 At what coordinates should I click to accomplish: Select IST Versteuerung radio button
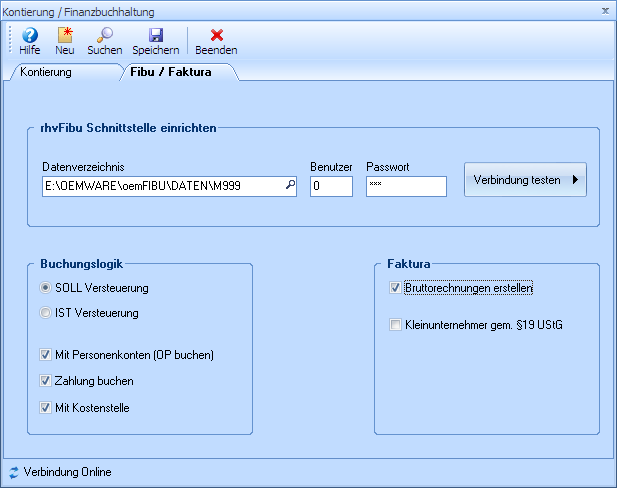46,313
